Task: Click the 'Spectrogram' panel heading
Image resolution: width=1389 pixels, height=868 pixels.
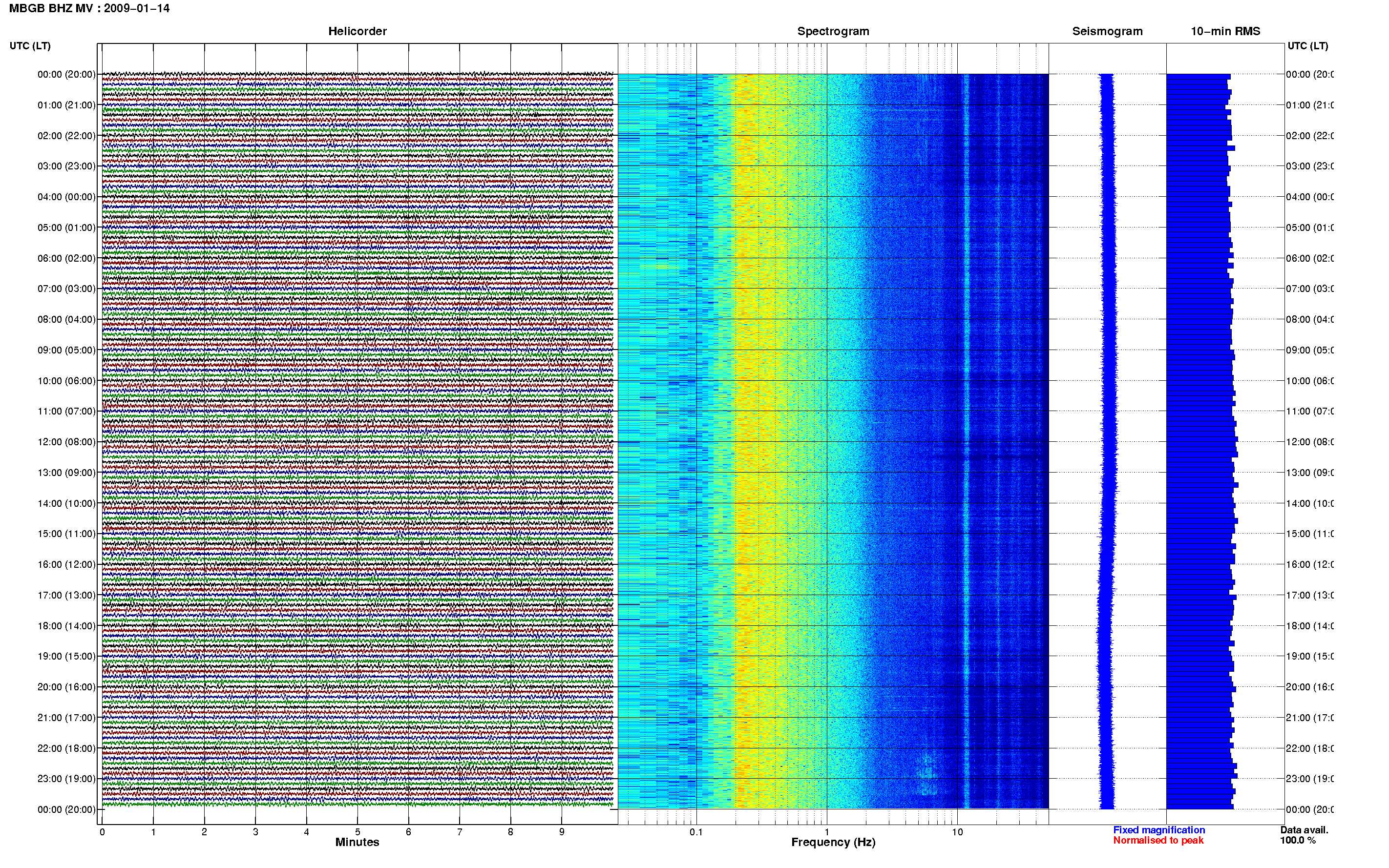Action: tap(833, 32)
